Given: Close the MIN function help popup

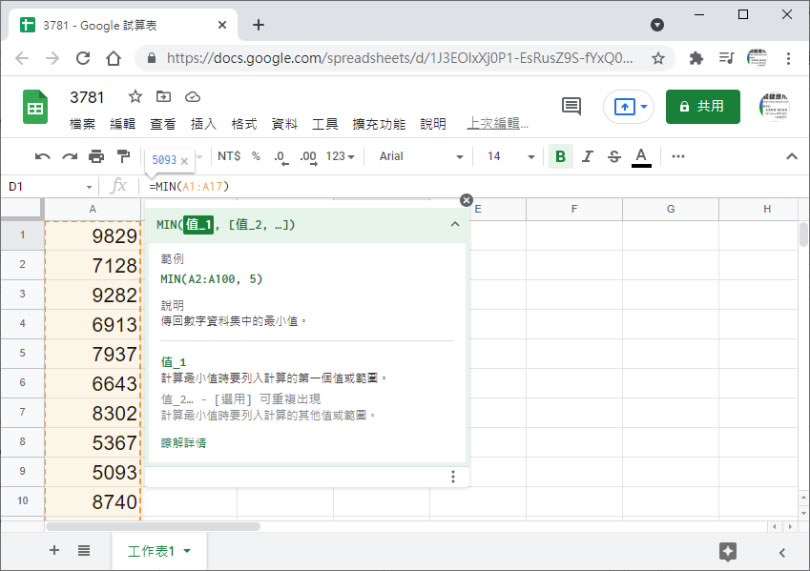Looking at the screenshot, I should point(466,200).
